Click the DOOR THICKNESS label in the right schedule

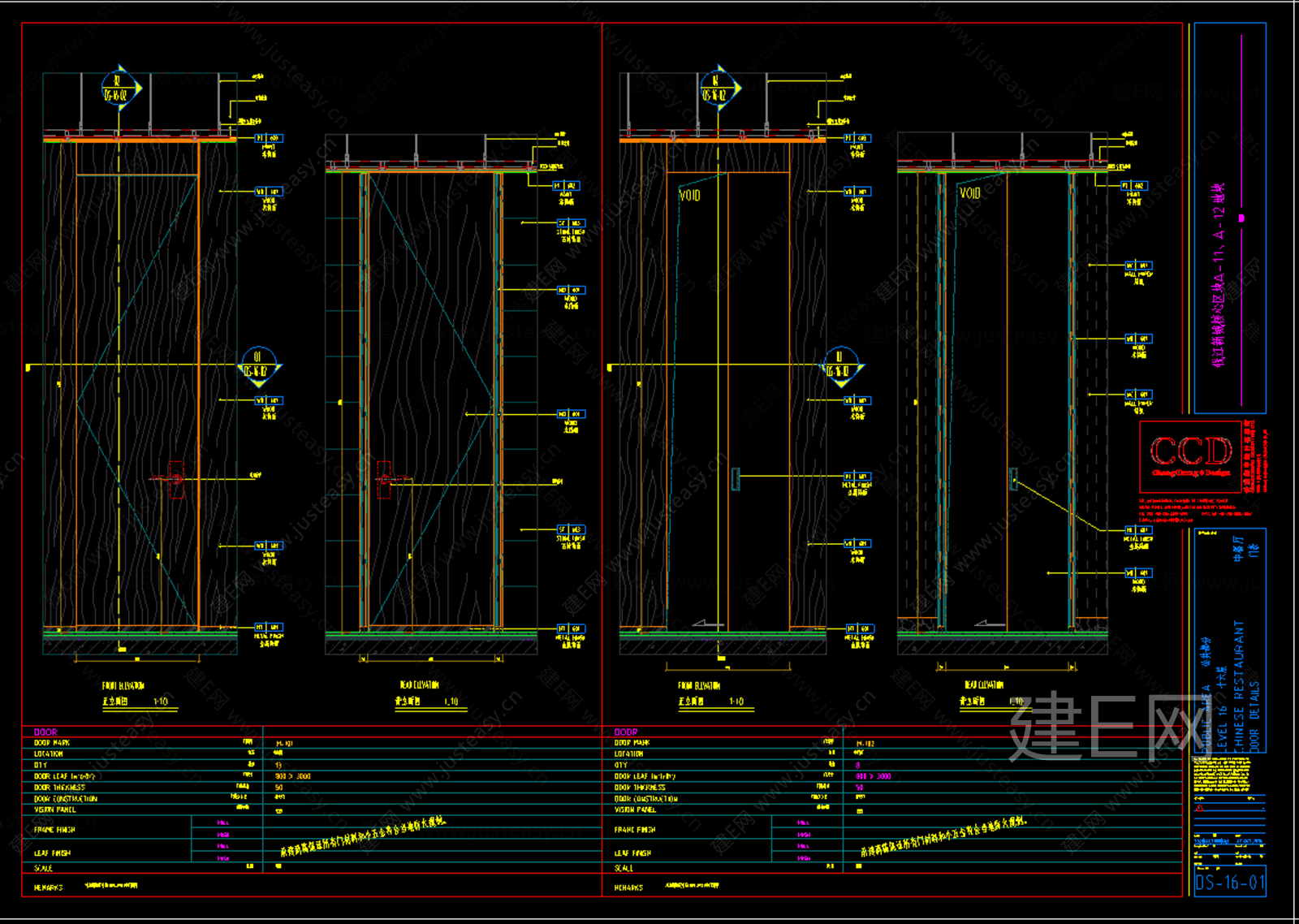click(640, 788)
